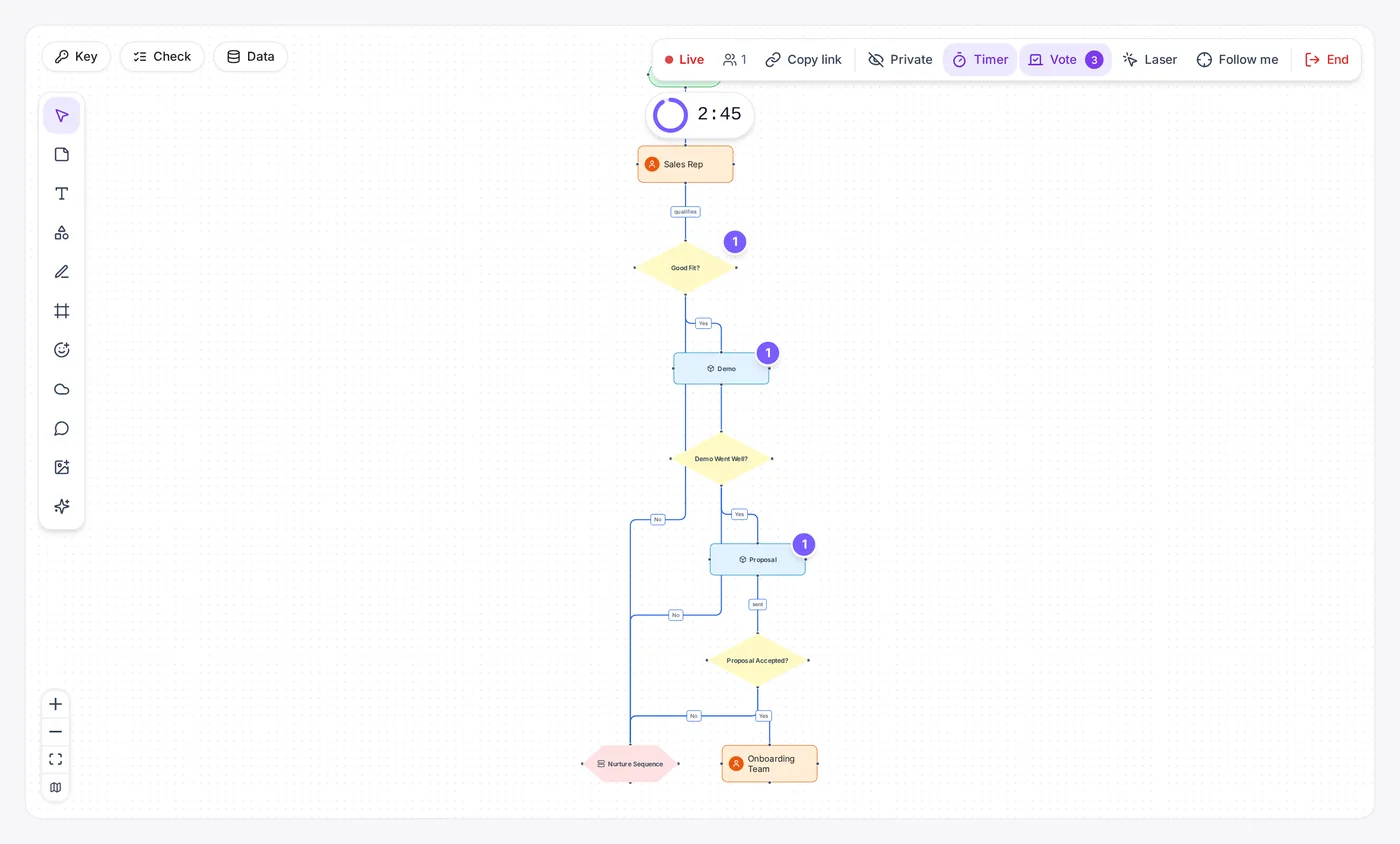Viewport: 1400px width, 844px height.
Task: Select the Proposal Accepted? diamond
Action: (x=757, y=660)
